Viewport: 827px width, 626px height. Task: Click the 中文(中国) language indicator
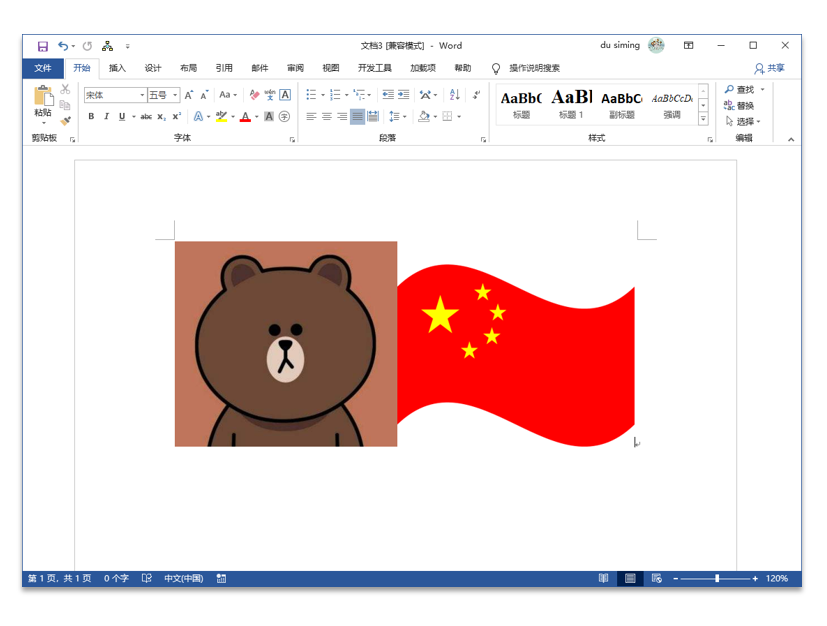point(184,579)
